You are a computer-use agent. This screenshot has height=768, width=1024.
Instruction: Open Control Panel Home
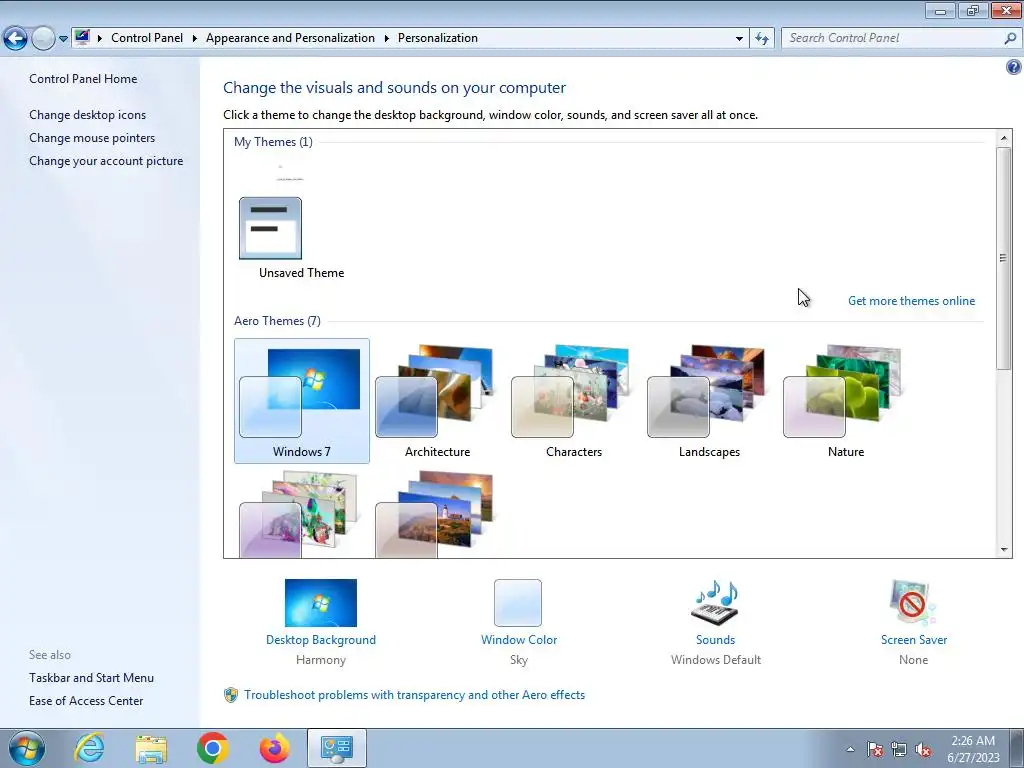click(x=83, y=78)
